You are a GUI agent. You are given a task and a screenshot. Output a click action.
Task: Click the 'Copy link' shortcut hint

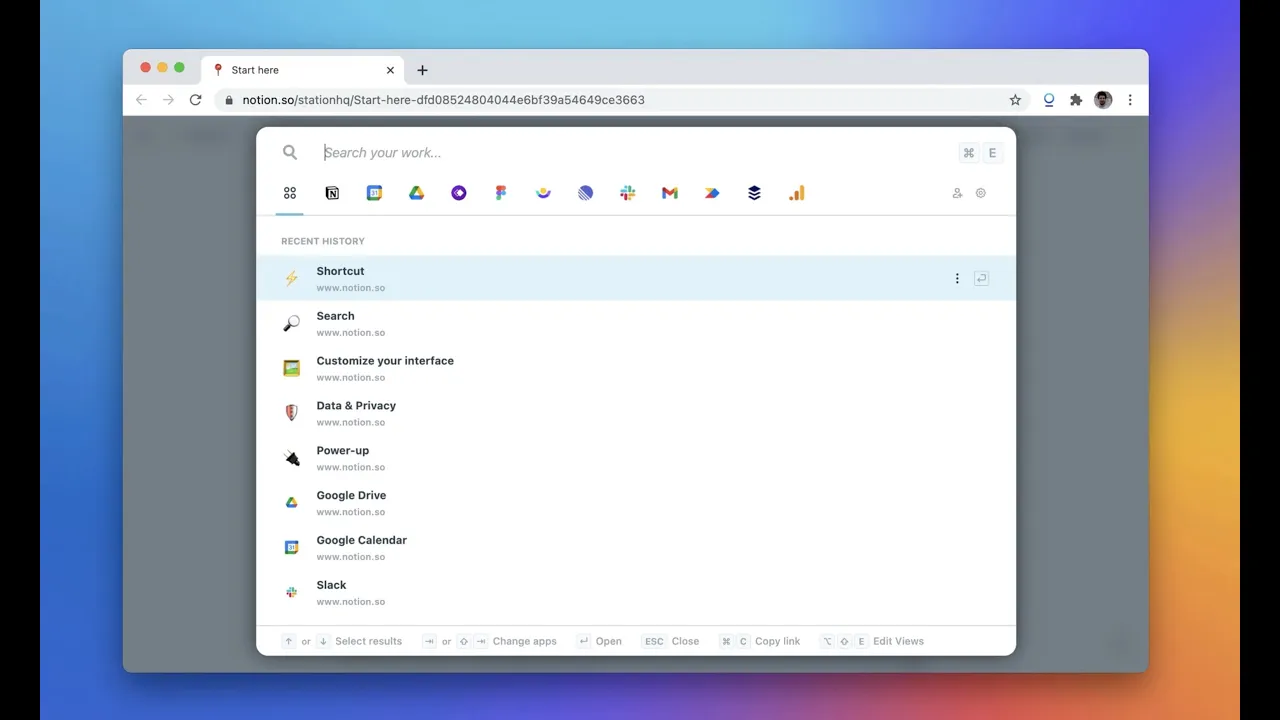pyautogui.click(x=760, y=641)
